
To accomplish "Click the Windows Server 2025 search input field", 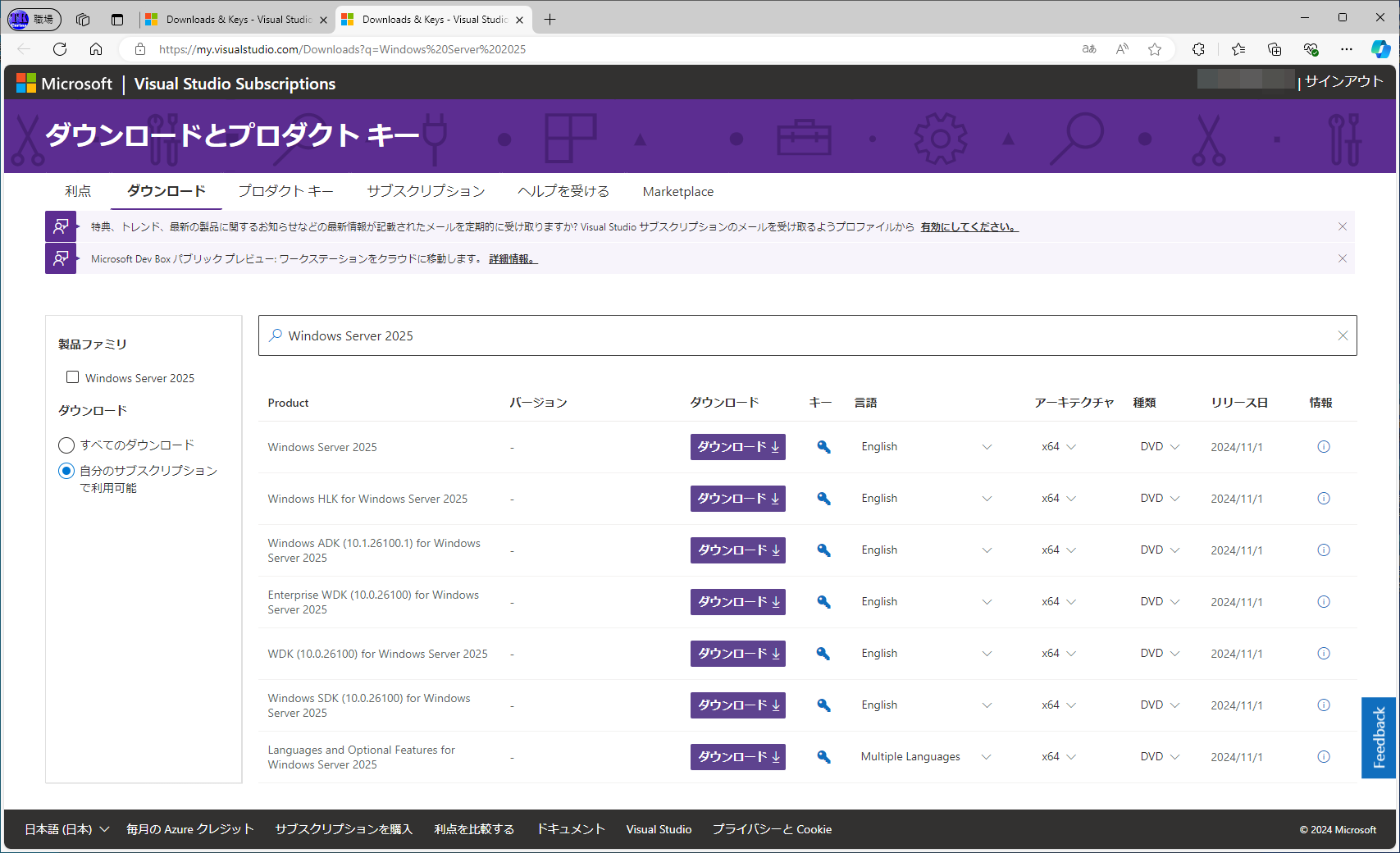I will tap(807, 335).
